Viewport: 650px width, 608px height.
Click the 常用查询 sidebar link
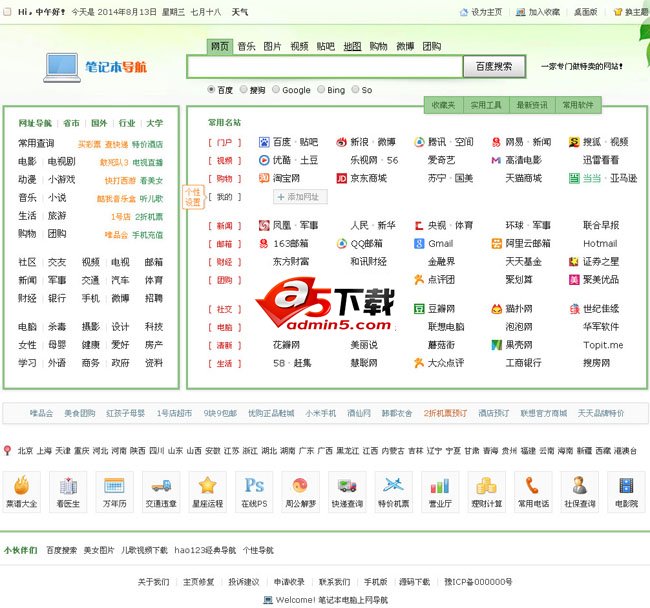[36, 143]
